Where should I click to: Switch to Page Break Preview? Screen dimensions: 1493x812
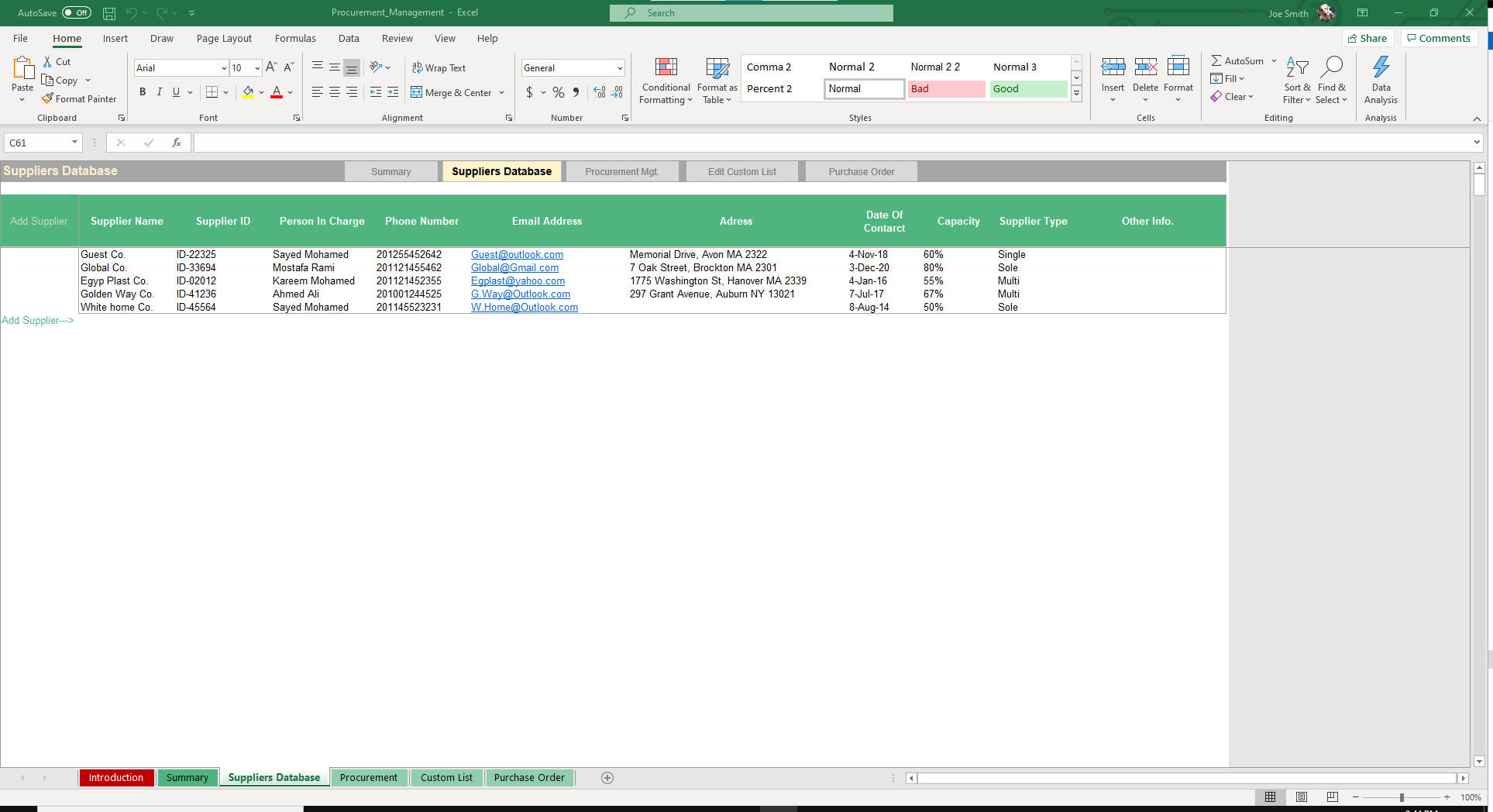click(1333, 797)
